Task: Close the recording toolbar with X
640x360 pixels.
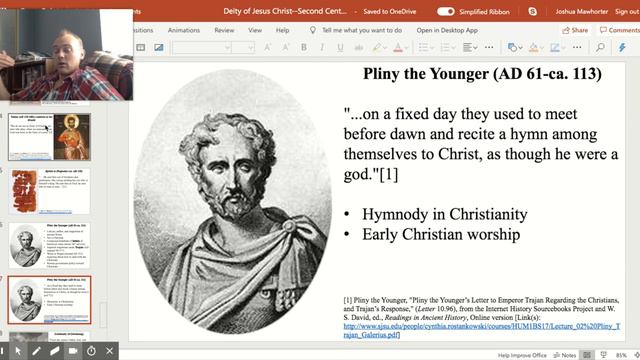Action: pos(109,351)
